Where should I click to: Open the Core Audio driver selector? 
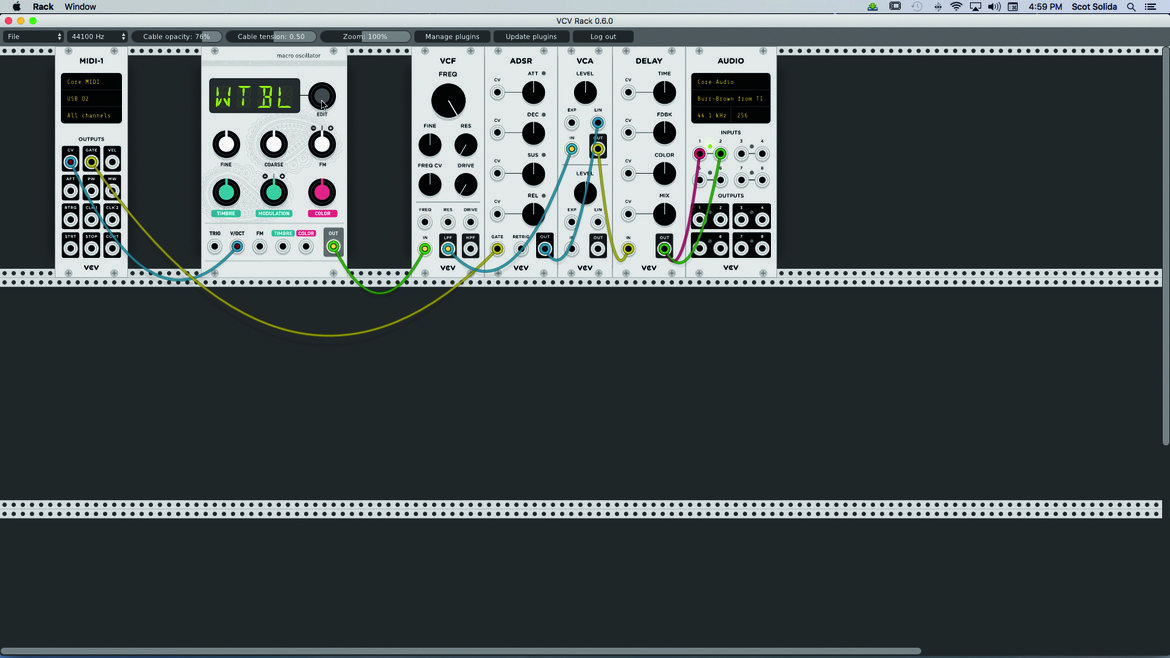tap(731, 82)
